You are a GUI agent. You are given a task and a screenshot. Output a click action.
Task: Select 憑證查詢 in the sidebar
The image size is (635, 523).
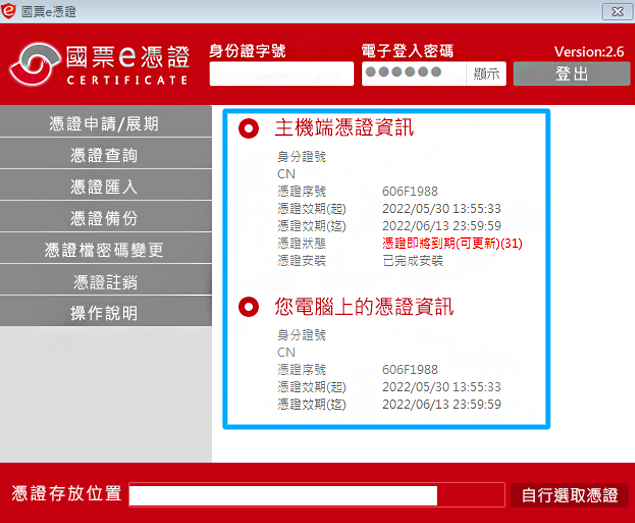[105, 155]
